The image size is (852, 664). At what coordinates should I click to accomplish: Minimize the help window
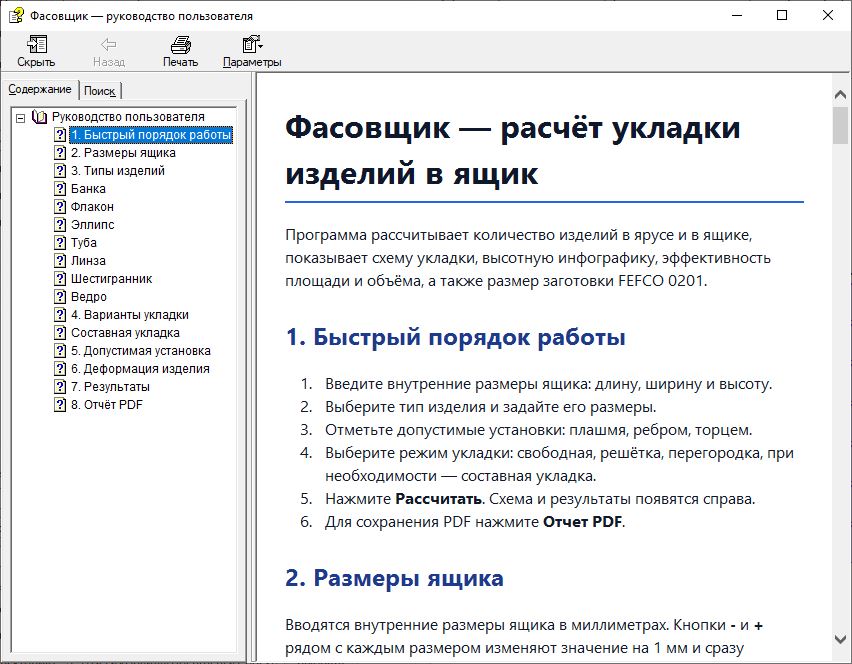click(737, 15)
